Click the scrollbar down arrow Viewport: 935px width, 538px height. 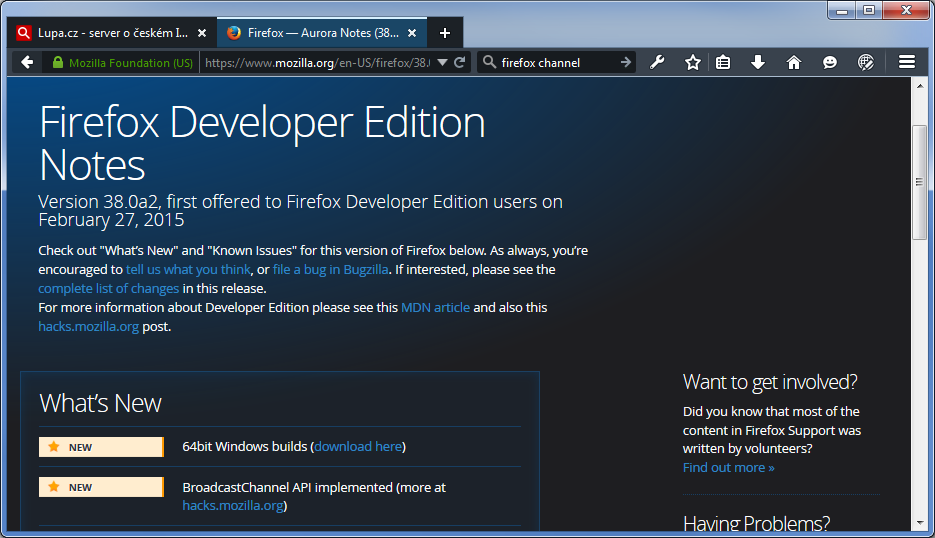pyautogui.click(x=919, y=522)
